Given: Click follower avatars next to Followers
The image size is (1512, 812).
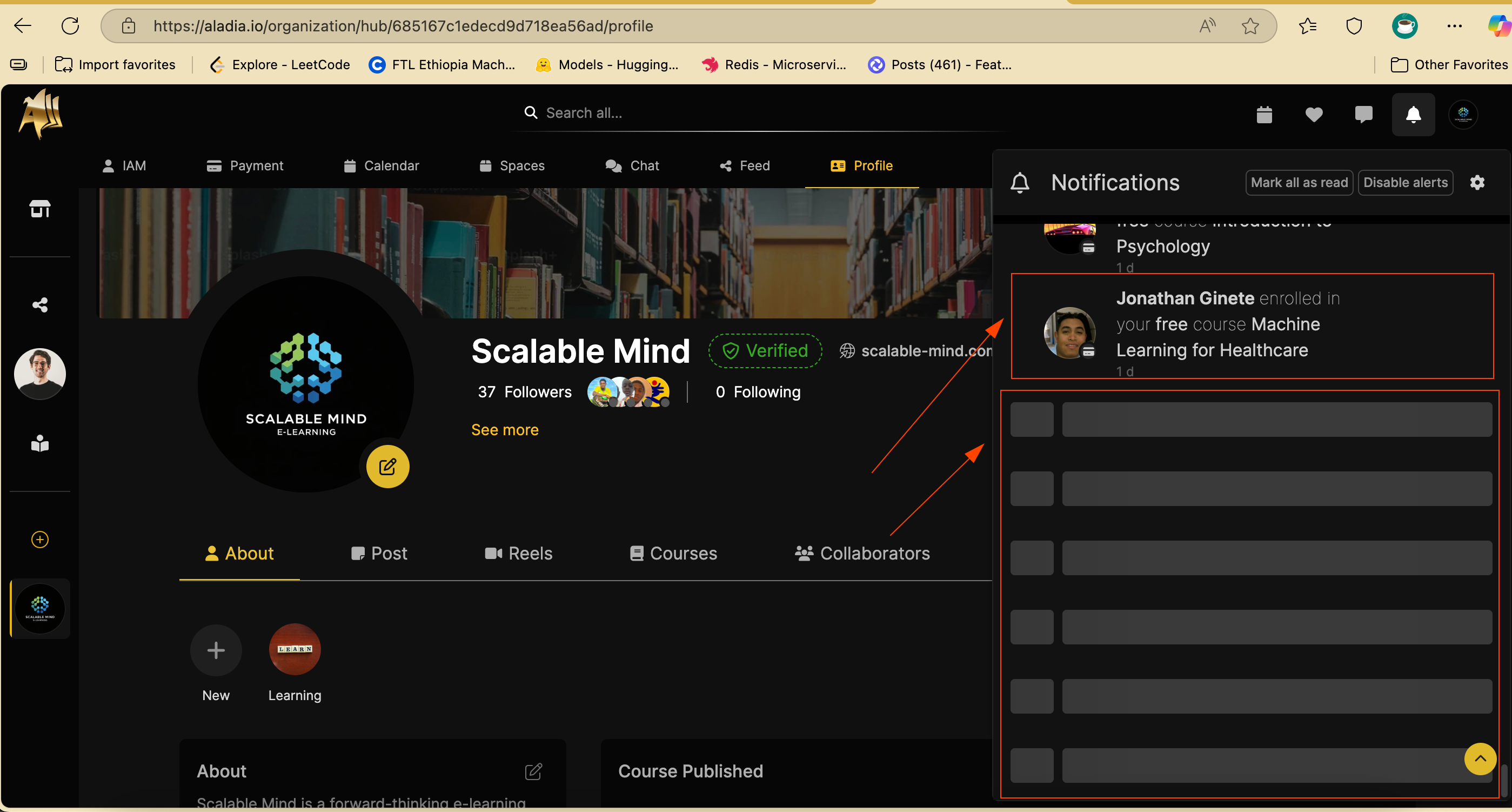Looking at the screenshot, I should point(628,392).
